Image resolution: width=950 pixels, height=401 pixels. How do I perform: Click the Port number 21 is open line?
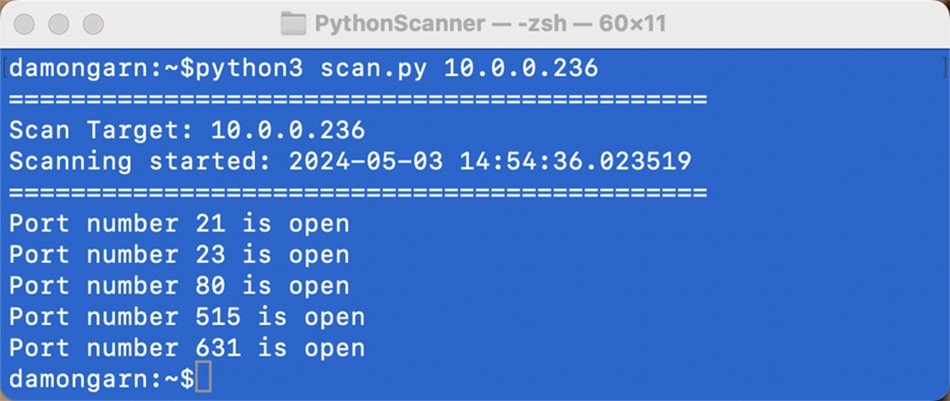click(179, 224)
